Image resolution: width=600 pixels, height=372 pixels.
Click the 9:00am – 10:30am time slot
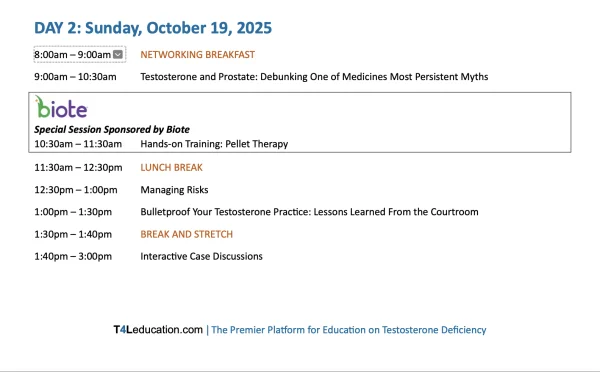point(75,77)
